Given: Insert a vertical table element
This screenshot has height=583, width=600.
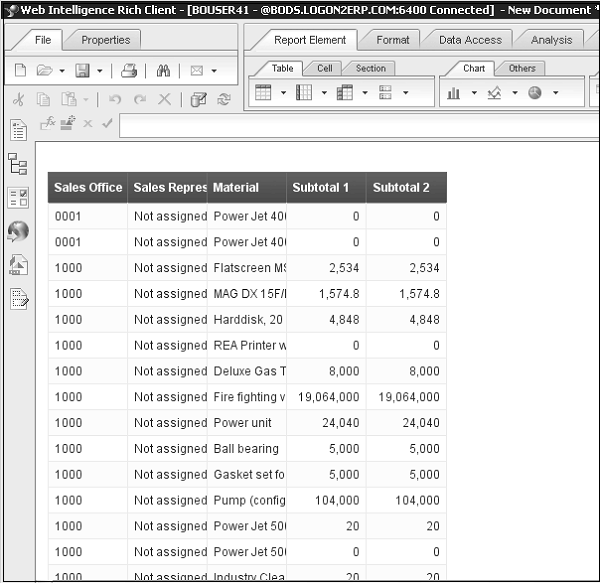Looking at the screenshot, I should coord(264,93).
